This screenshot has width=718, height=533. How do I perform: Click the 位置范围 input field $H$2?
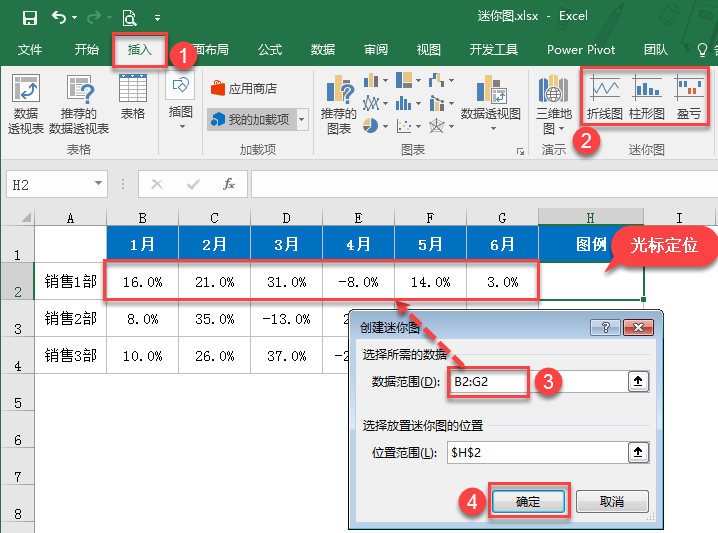coord(537,452)
